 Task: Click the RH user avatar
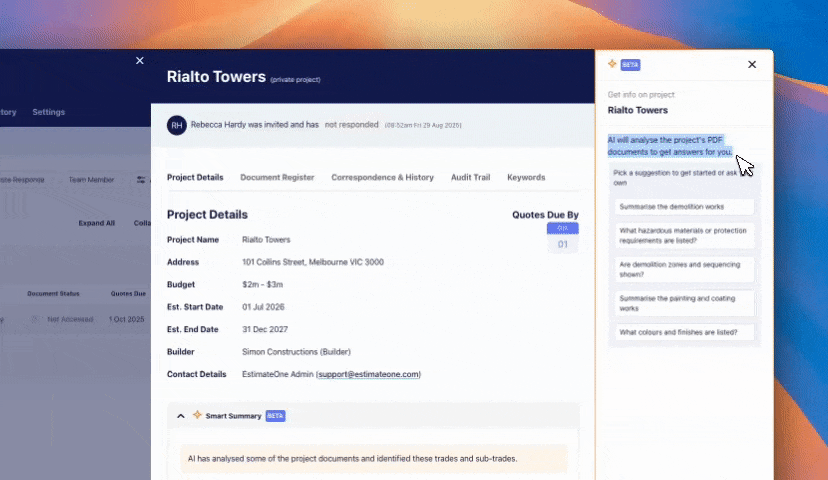click(x=176, y=125)
